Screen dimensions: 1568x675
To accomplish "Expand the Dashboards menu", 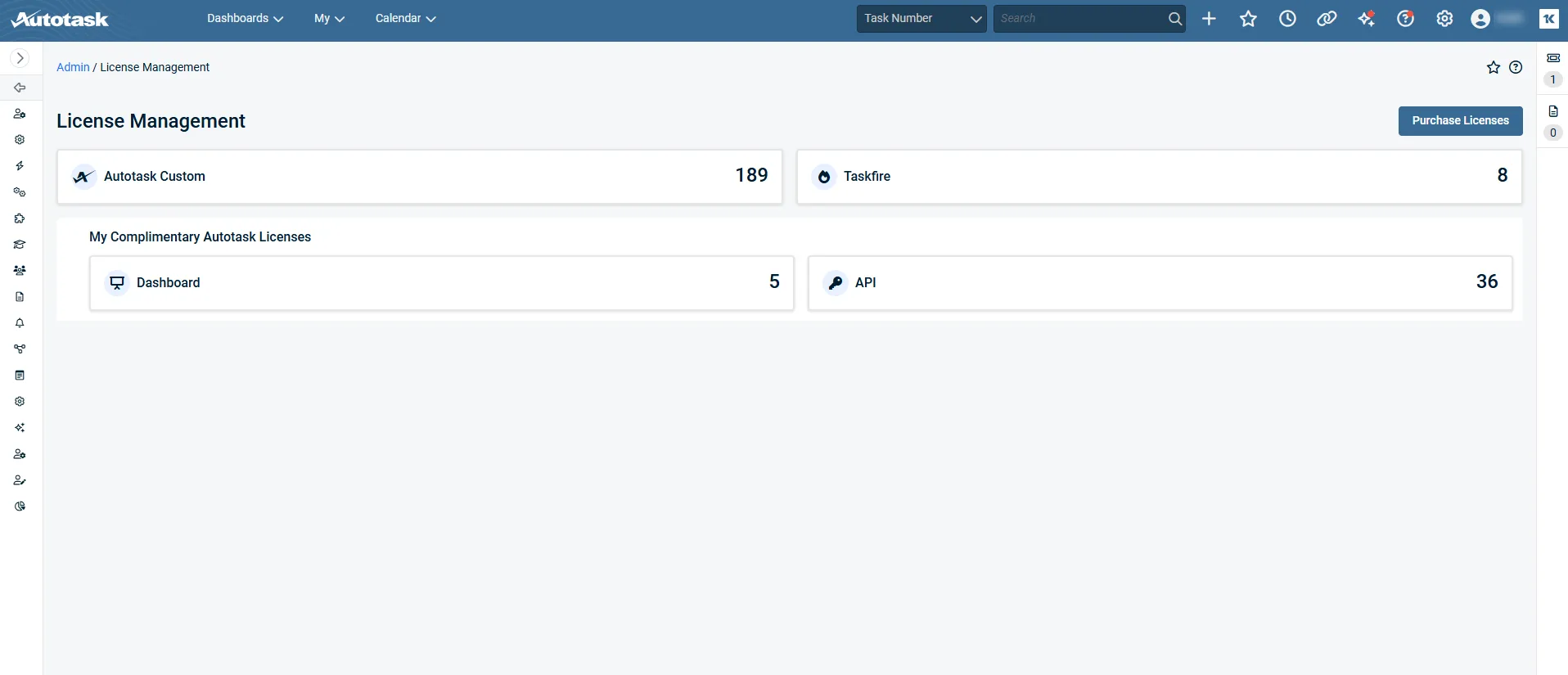I will [x=245, y=19].
